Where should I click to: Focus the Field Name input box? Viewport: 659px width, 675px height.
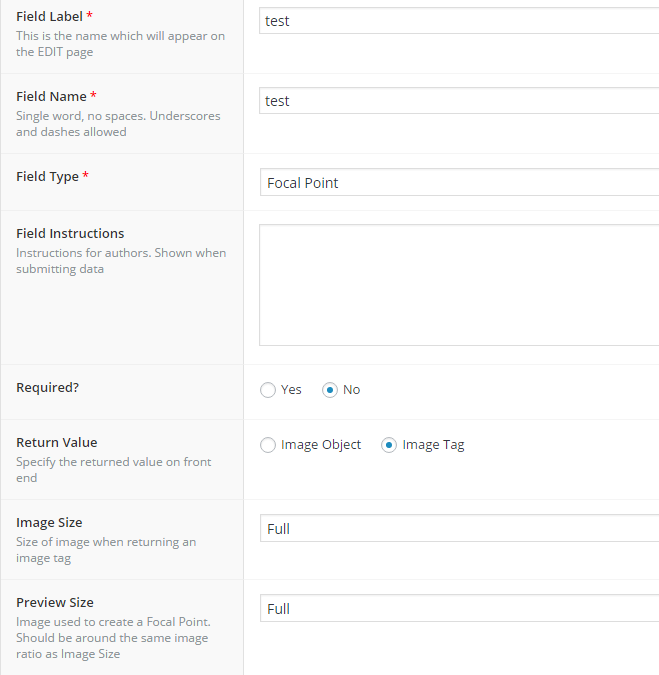coord(458,101)
